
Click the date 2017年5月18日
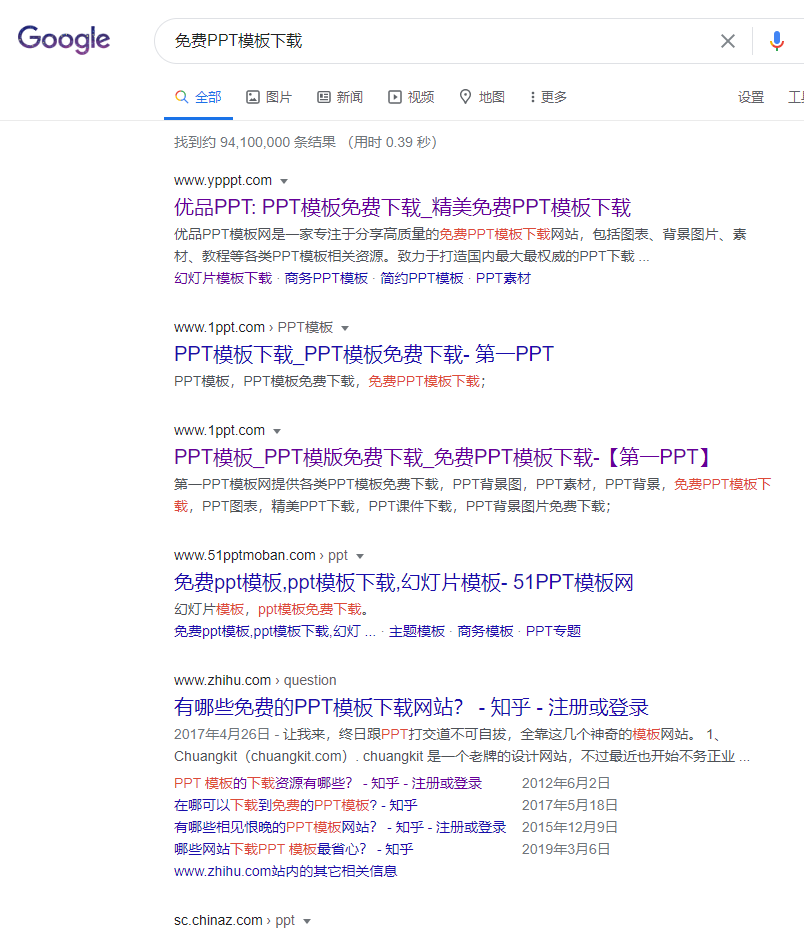(x=570, y=805)
